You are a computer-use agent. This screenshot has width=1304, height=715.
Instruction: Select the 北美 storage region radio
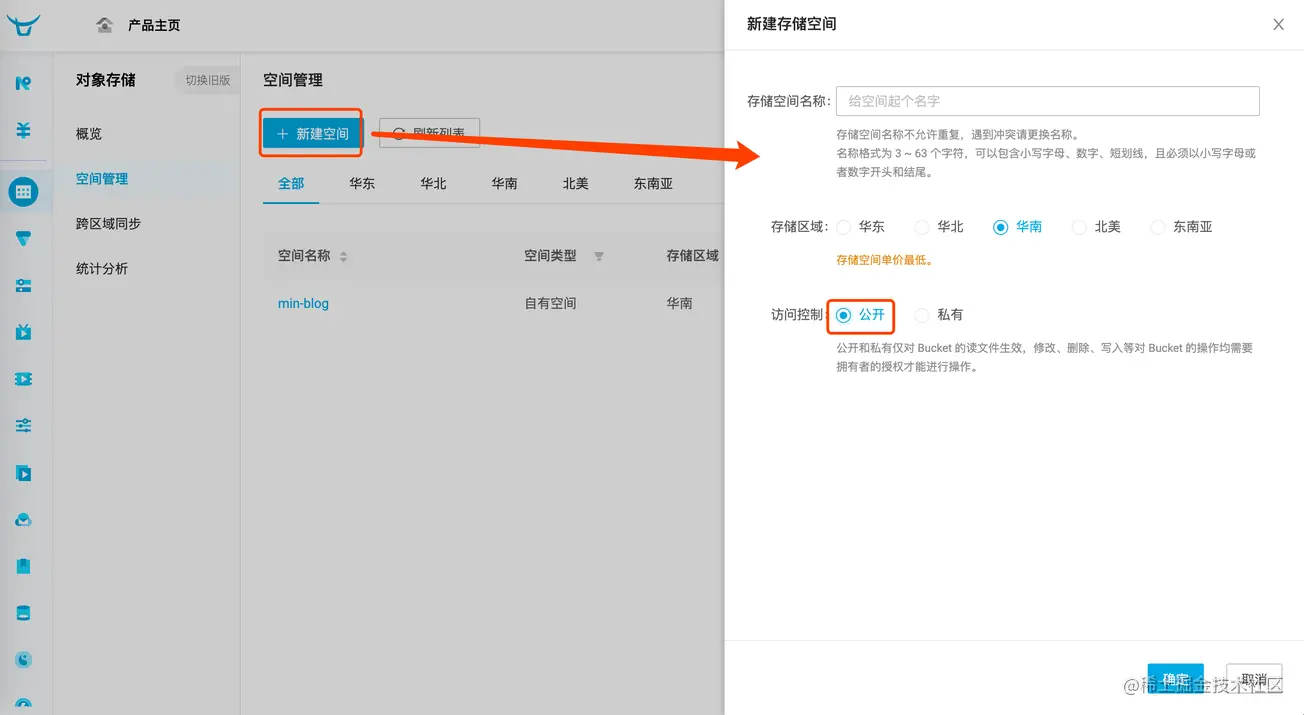coord(1079,227)
